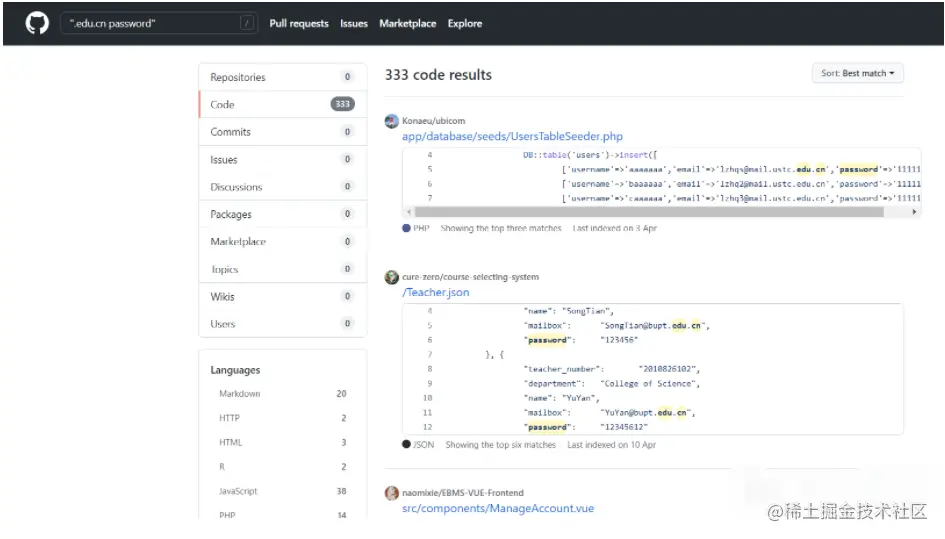Viewport: 945px width, 539px height.
Task: Select Topics result type in sidebar
Action: [283, 269]
